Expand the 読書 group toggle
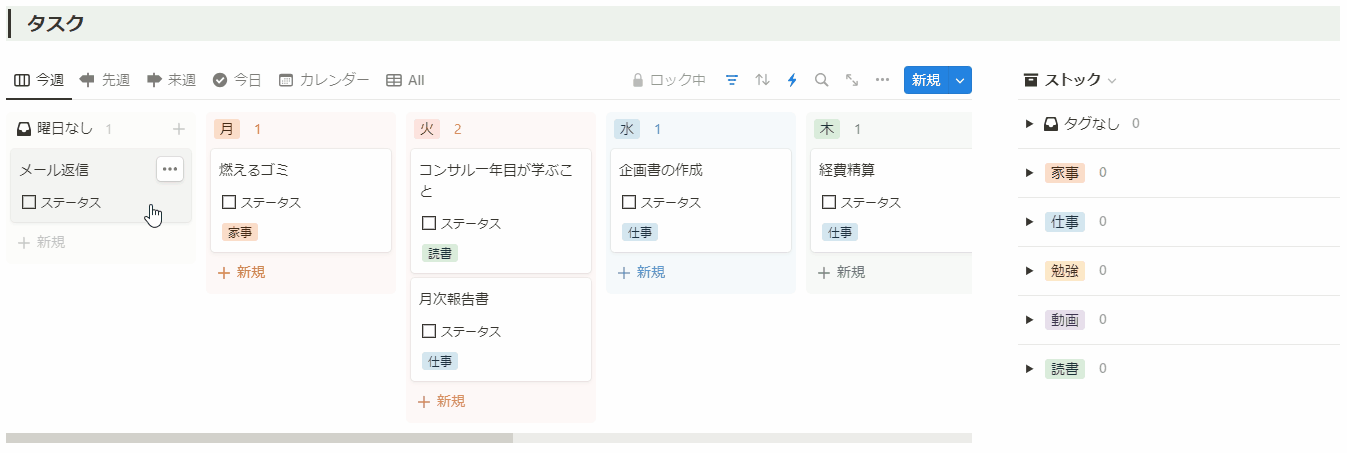 pyautogui.click(x=1029, y=369)
